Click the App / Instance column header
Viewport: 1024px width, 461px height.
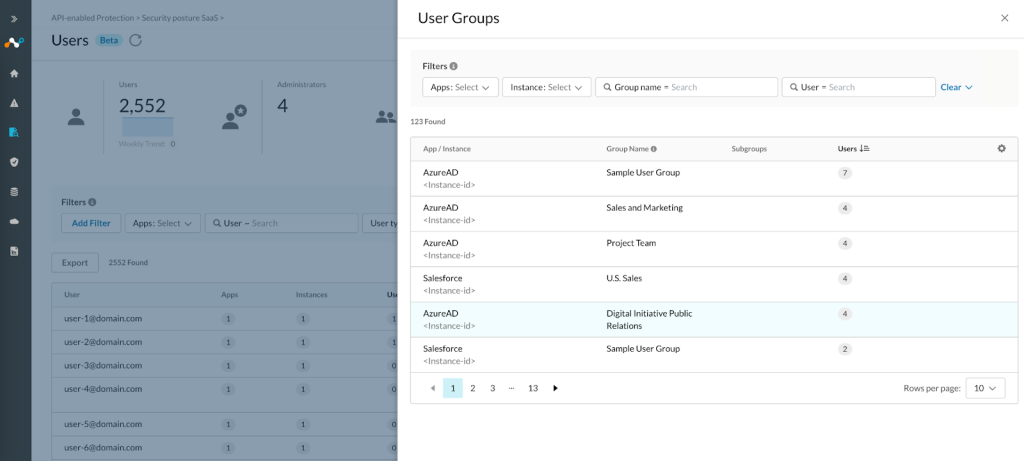[x=447, y=149]
